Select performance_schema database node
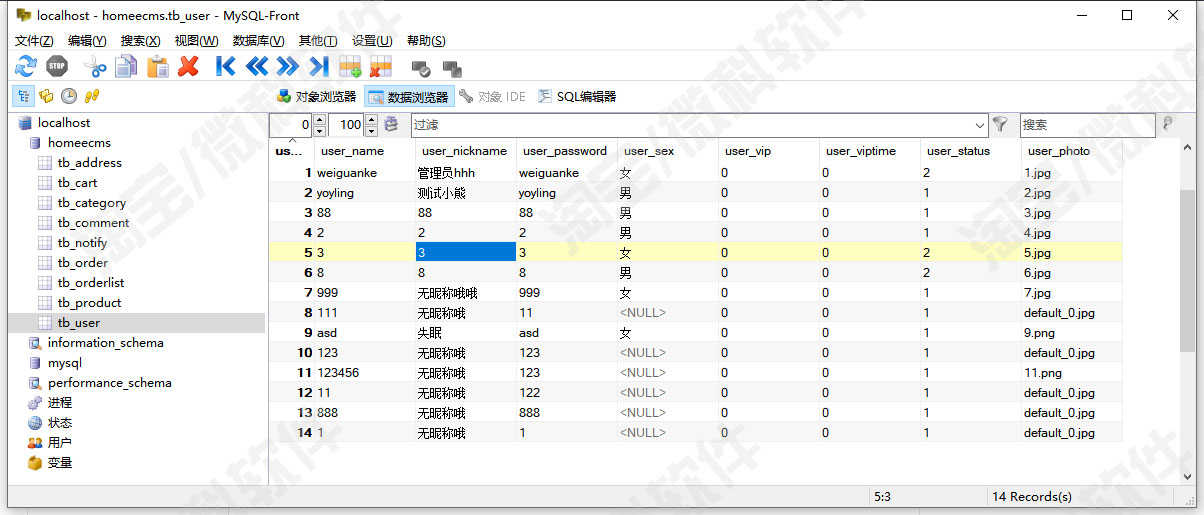Viewport: 1204px width, 515px height. pyautogui.click(x=109, y=383)
